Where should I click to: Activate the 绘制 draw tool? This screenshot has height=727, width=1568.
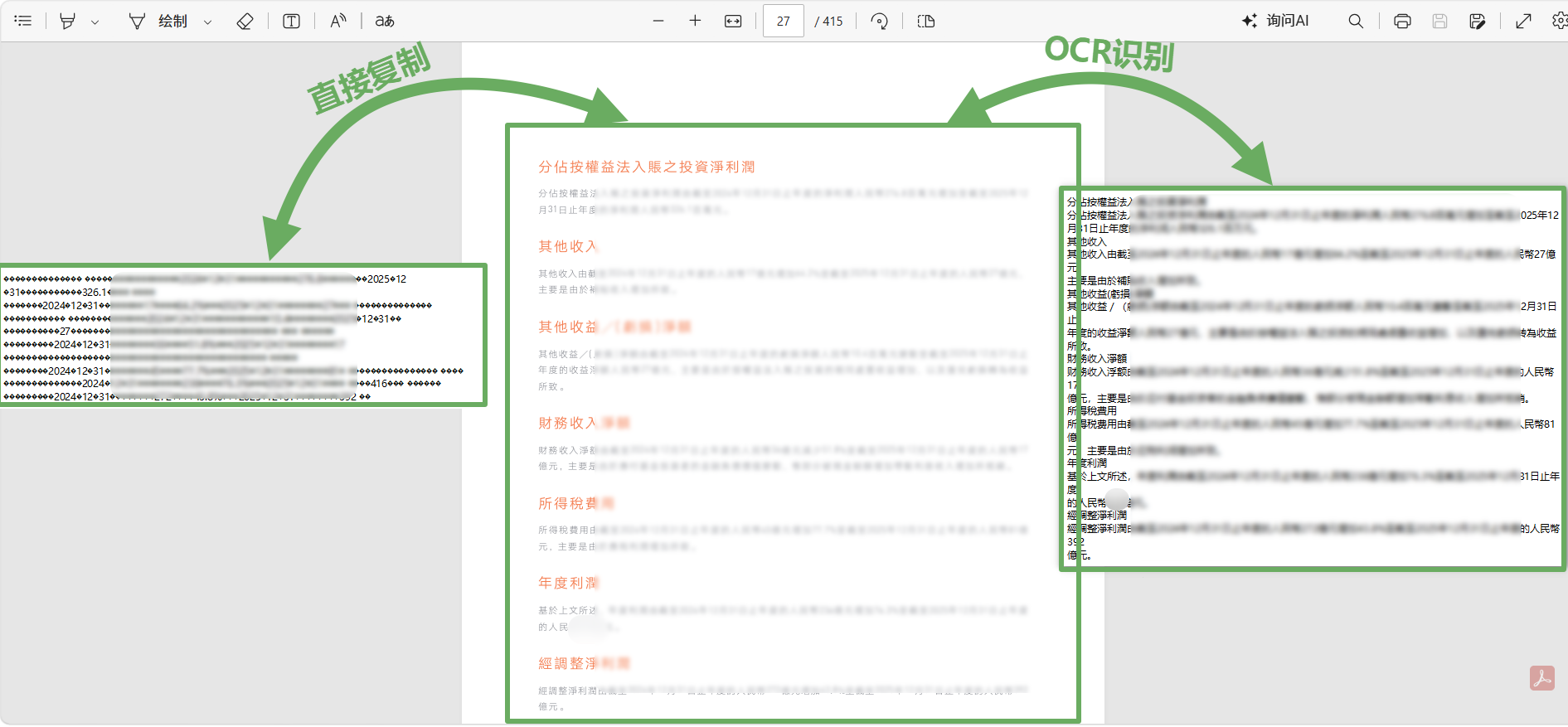tap(159, 21)
